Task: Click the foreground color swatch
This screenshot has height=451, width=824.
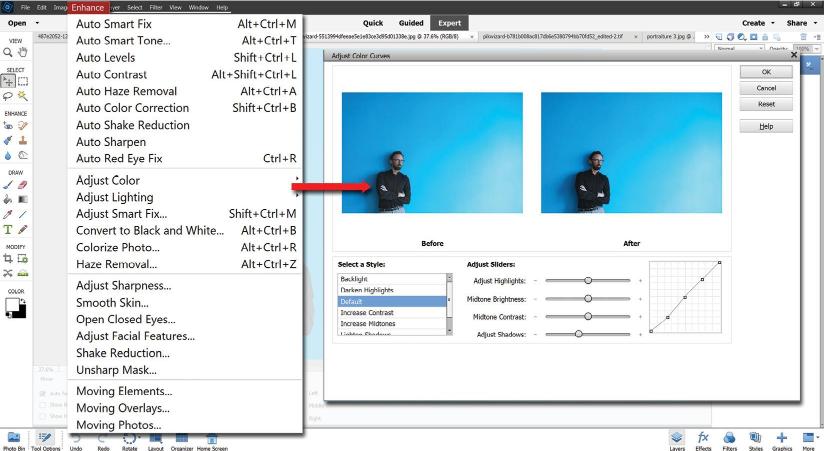Action: (12, 305)
